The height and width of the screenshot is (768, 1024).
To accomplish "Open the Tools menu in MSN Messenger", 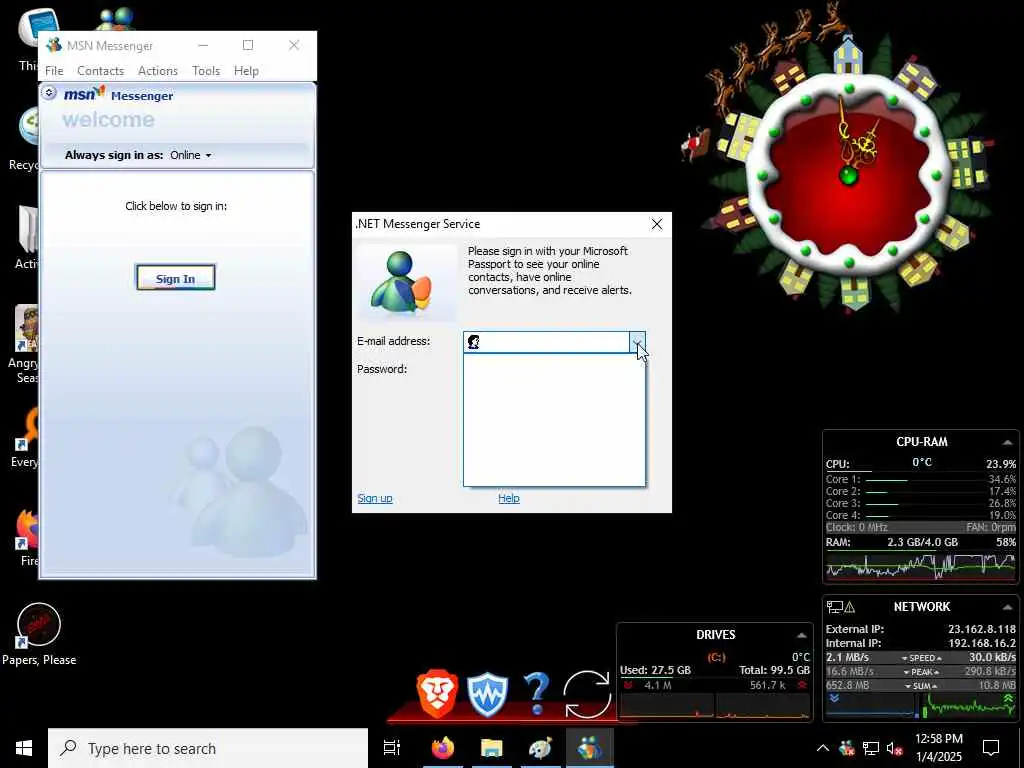I will tap(206, 71).
